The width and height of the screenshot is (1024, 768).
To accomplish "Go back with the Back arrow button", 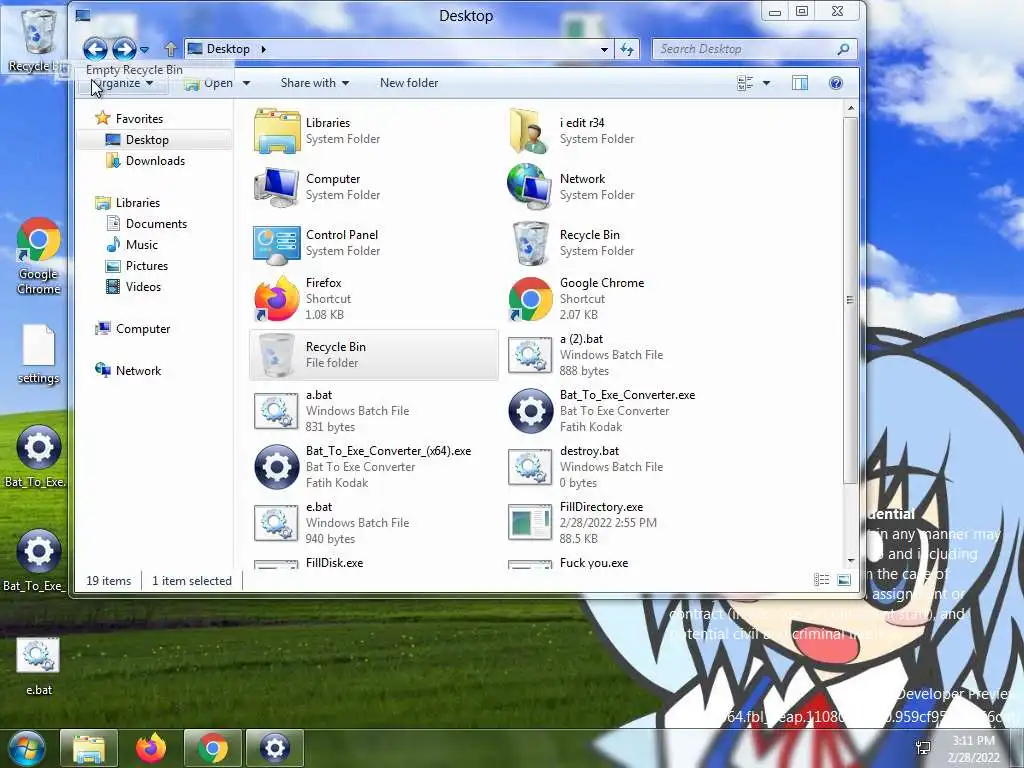I will tap(95, 49).
